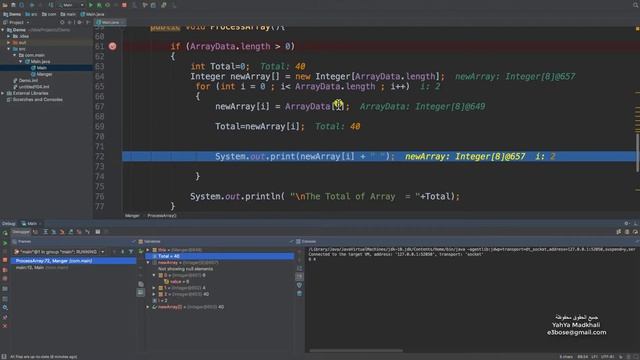640x360 pixels.
Task: Force step into with the red arrow icon
Action: coord(62,232)
